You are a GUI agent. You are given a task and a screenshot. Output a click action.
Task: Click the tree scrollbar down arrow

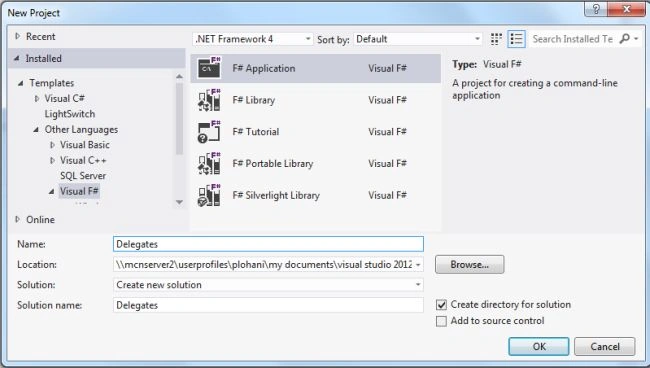(179, 202)
